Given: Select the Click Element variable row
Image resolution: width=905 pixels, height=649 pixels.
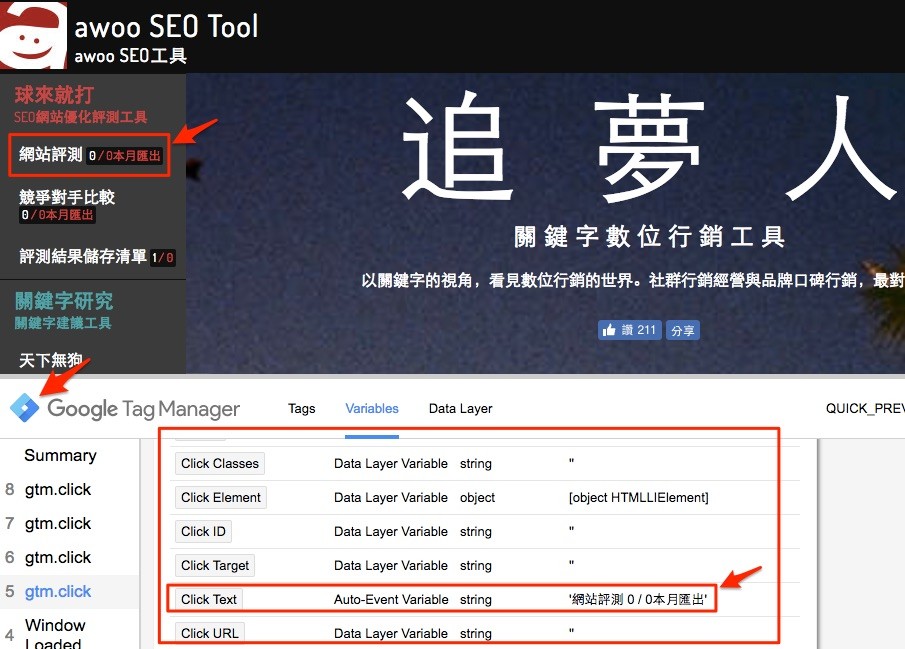Looking at the screenshot, I should (x=221, y=497).
